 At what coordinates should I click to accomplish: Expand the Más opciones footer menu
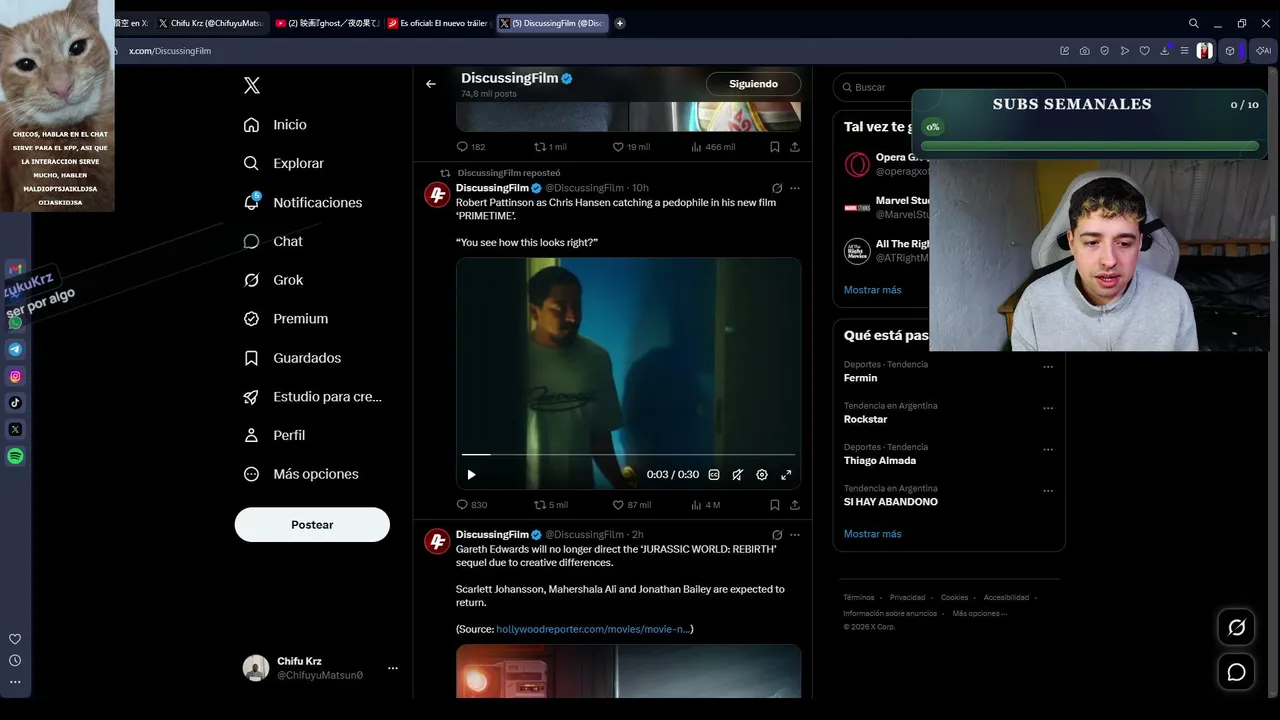[979, 614]
